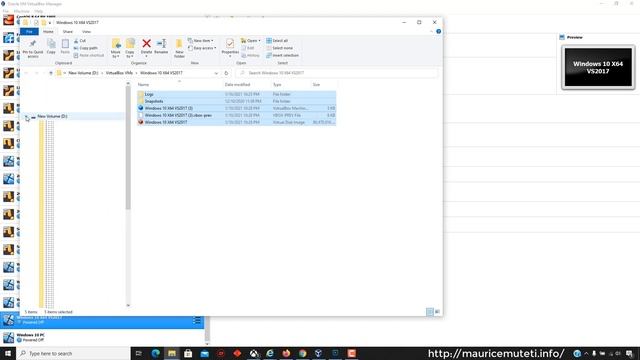Open the File tab in Explorer
The height and width of the screenshot is (360, 640).
coord(29,31)
